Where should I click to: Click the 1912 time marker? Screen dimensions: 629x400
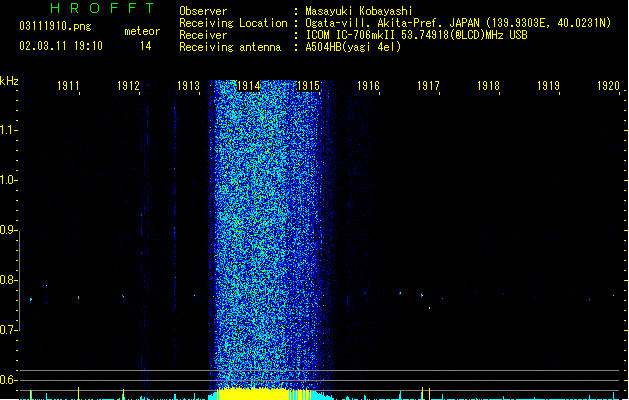(x=128, y=86)
